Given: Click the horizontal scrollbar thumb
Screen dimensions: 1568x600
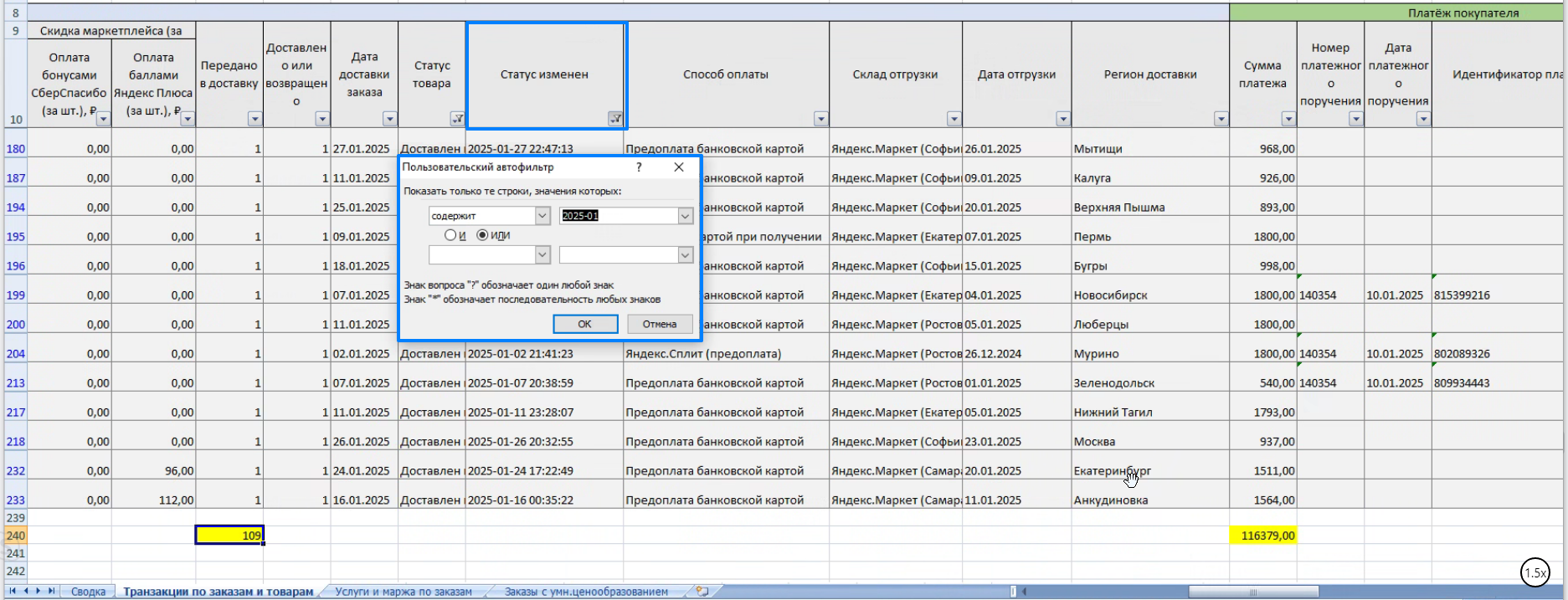Looking at the screenshot, I should click(1253, 592).
